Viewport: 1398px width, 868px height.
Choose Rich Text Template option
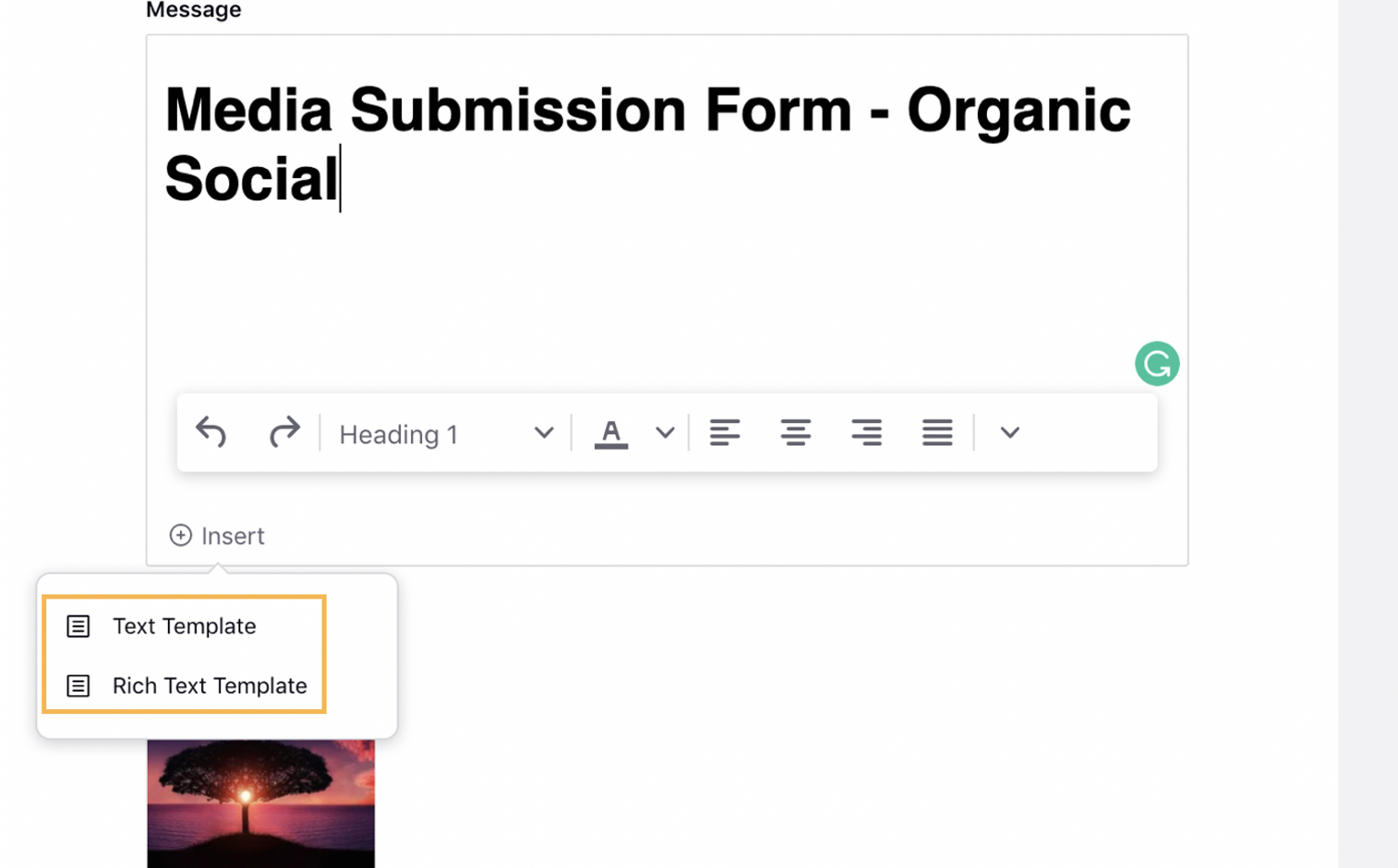[x=185, y=685]
